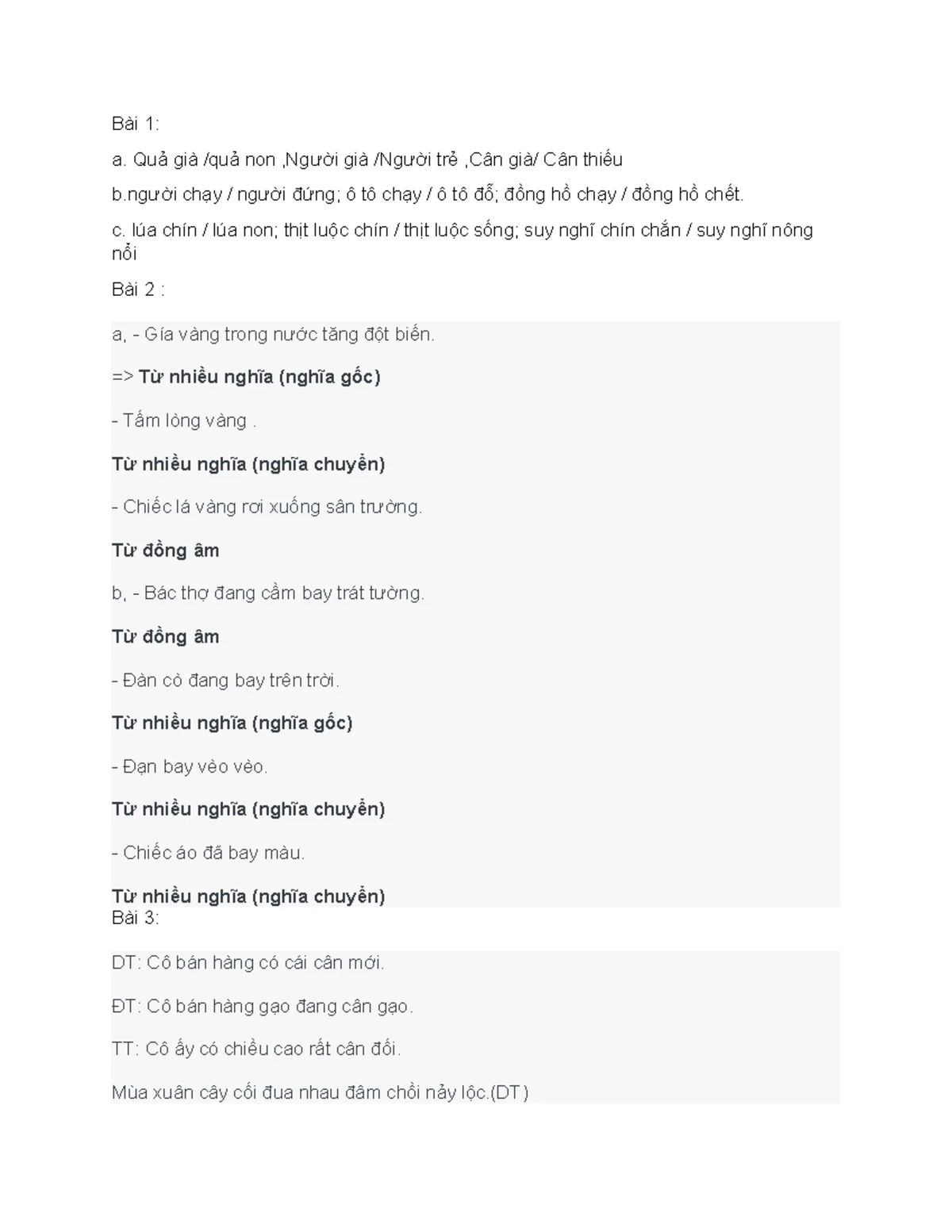Click the bold text "=> Từ nhiều nghĩa (nghĩa gốc)"
This screenshot has height=1232, width=952.
[246, 377]
